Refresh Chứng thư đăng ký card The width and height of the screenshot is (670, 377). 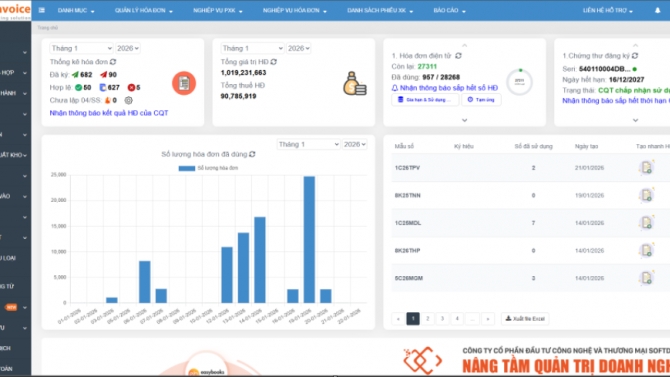point(635,56)
